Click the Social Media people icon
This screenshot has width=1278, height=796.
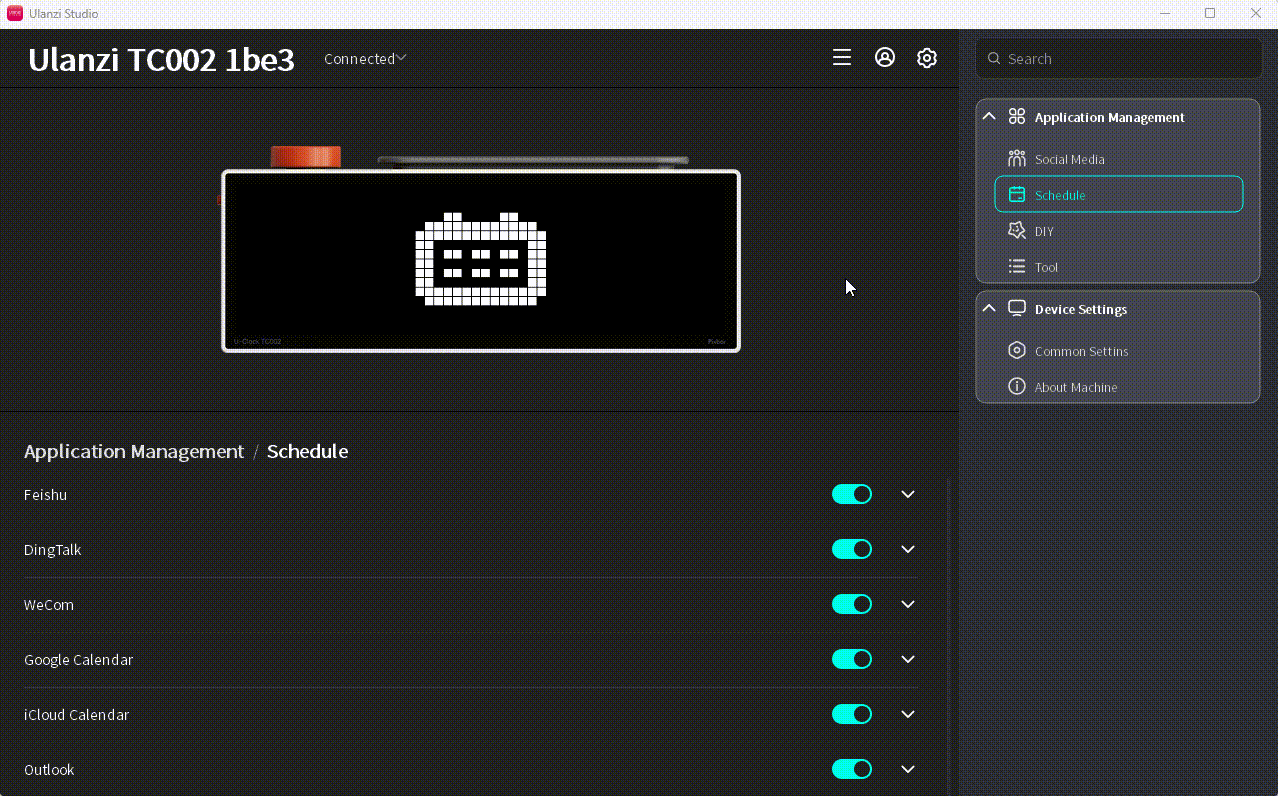1017,159
